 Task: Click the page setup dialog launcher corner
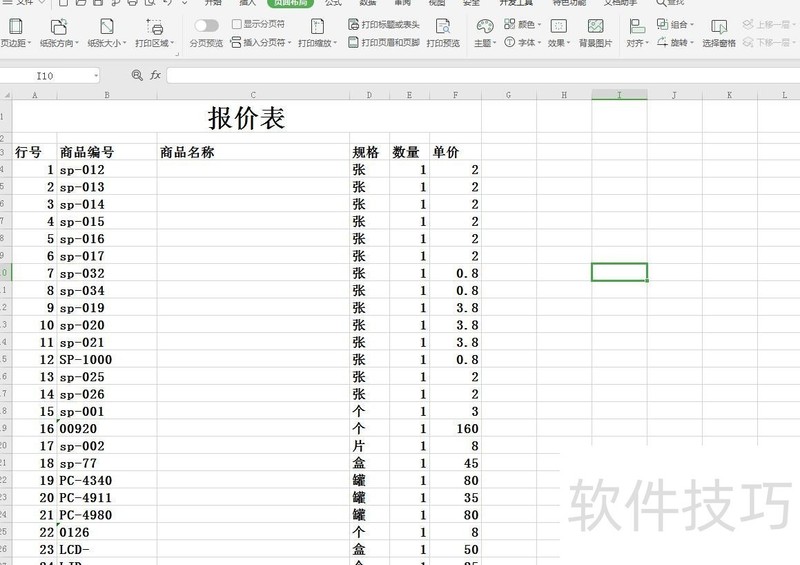[177, 53]
